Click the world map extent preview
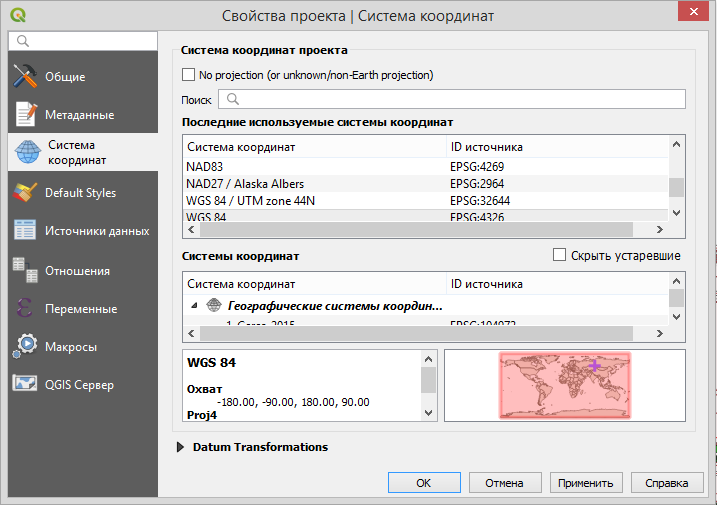The height and width of the screenshot is (505, 717). [564, 384]
